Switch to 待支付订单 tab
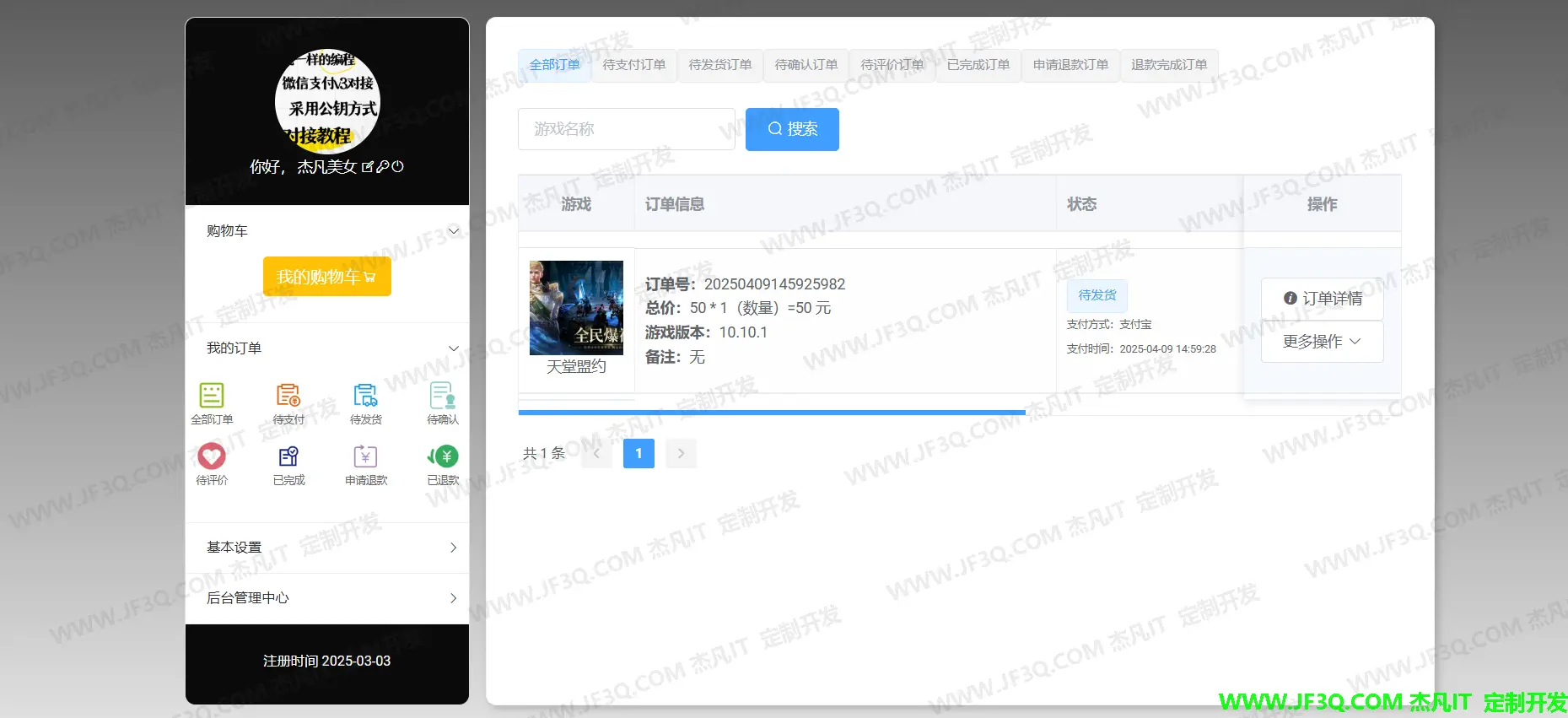Viewport: 1568px width, 718px height. [x=634, y=65]
